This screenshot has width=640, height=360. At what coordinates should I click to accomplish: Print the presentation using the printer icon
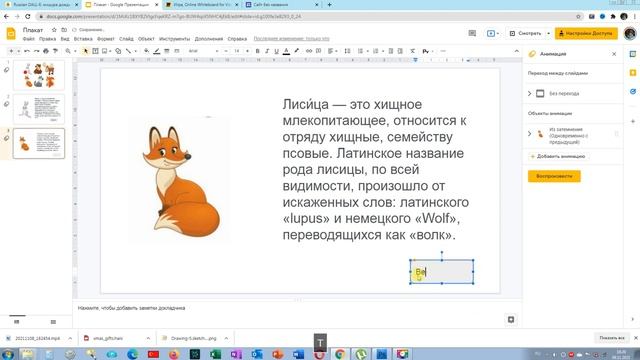point(46,51)
